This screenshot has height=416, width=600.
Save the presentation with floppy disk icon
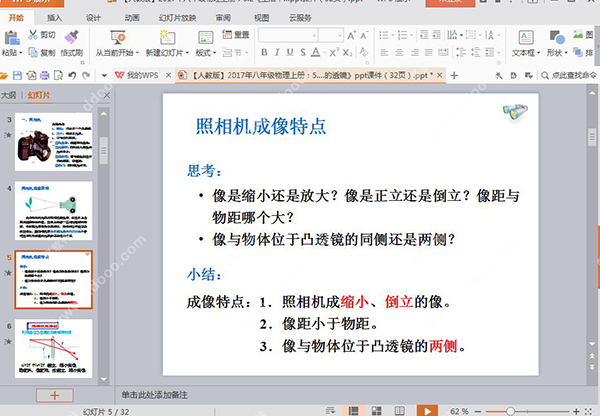click(17, 76)
